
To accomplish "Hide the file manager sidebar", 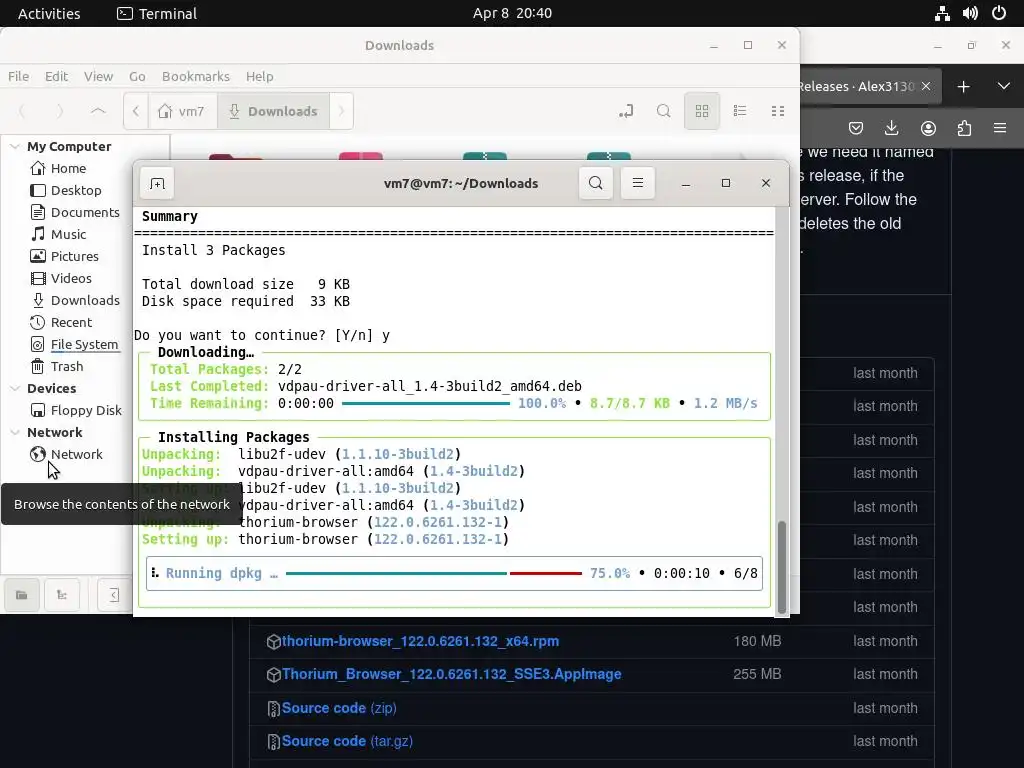I will (x=114, y=595).
